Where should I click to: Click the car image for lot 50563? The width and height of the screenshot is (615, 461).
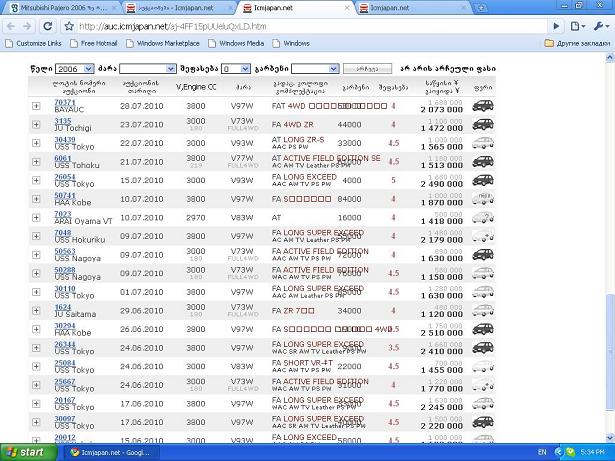pyautogui.click(x=483, y=255)
